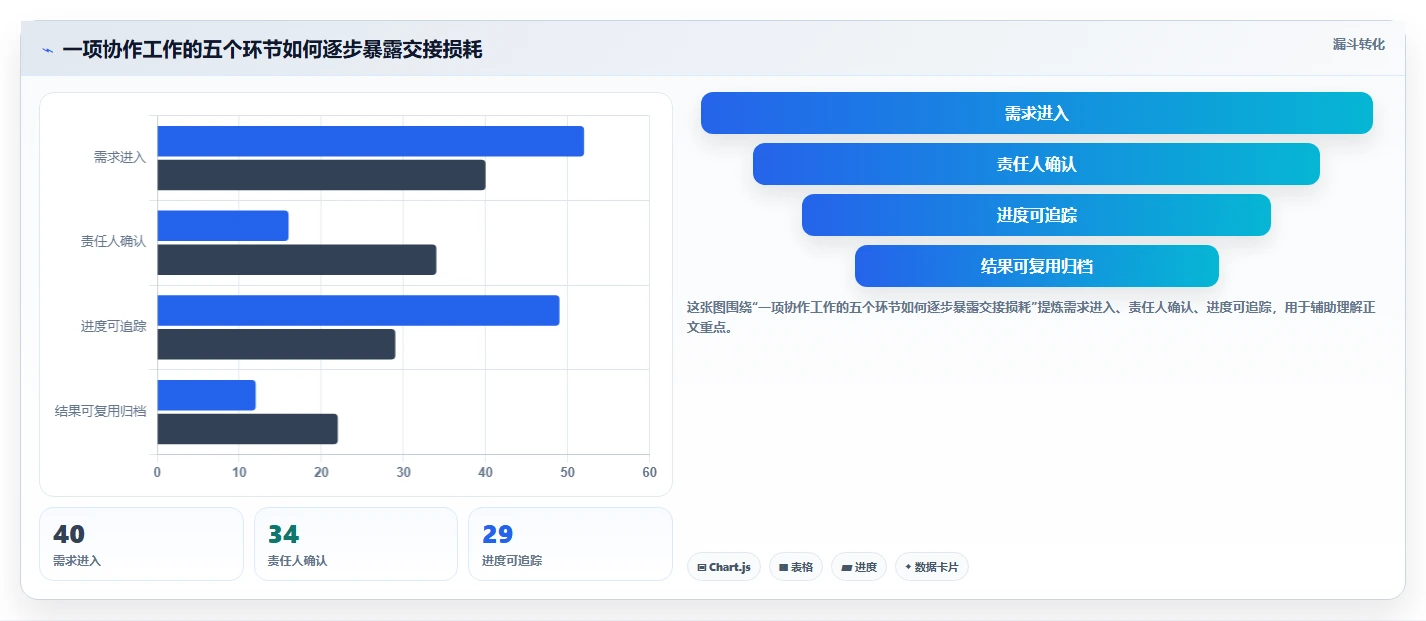Open the stat card showing 34

pyautogui.click(x=356, y=544)
